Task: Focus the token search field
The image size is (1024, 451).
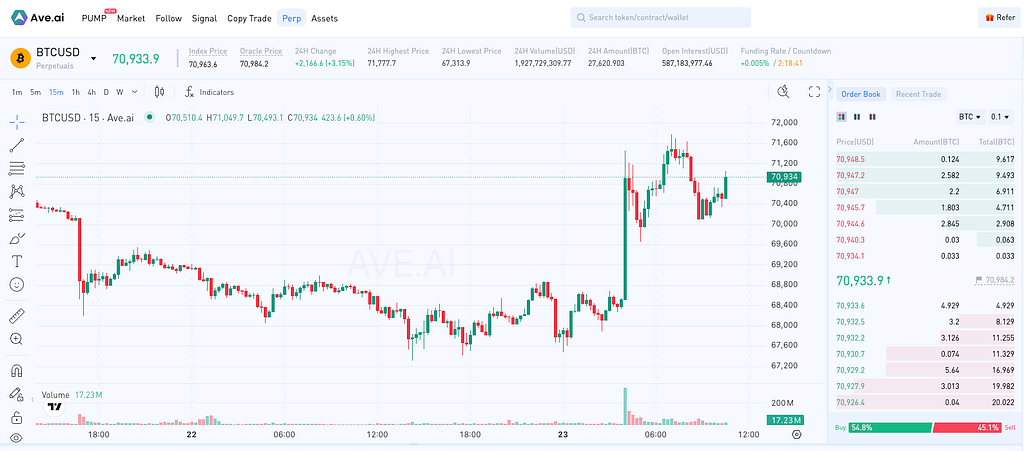Action: tap(661, 18)
